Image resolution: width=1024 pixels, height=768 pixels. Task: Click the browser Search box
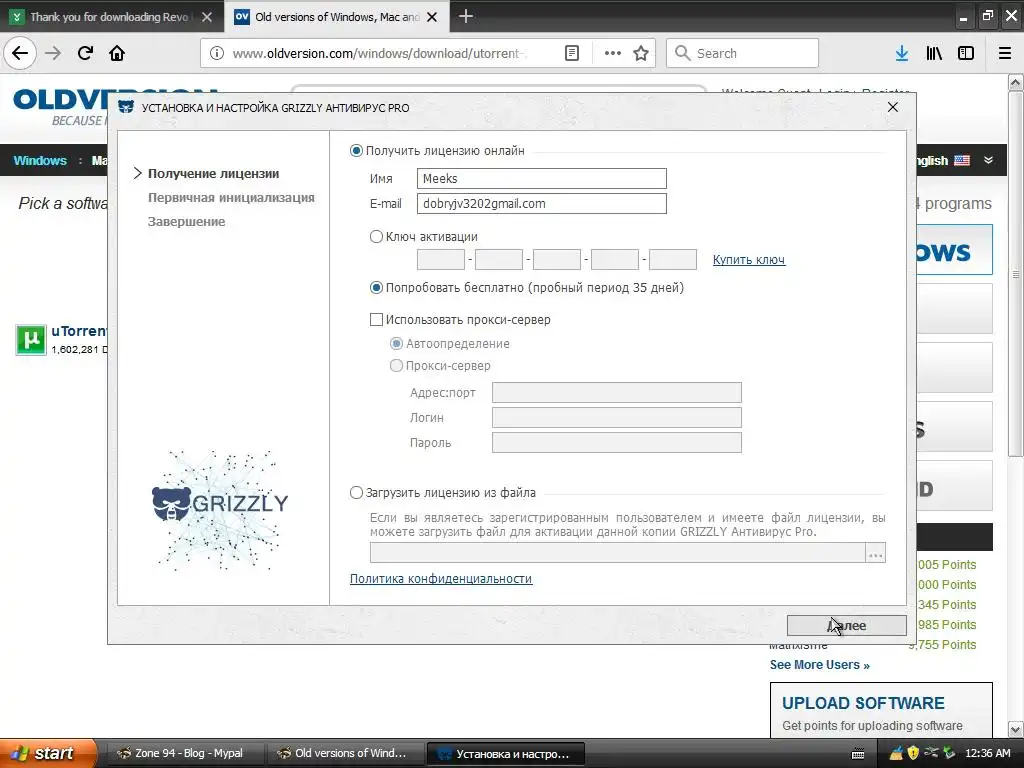pyautogui.click(x=743, y=54)
